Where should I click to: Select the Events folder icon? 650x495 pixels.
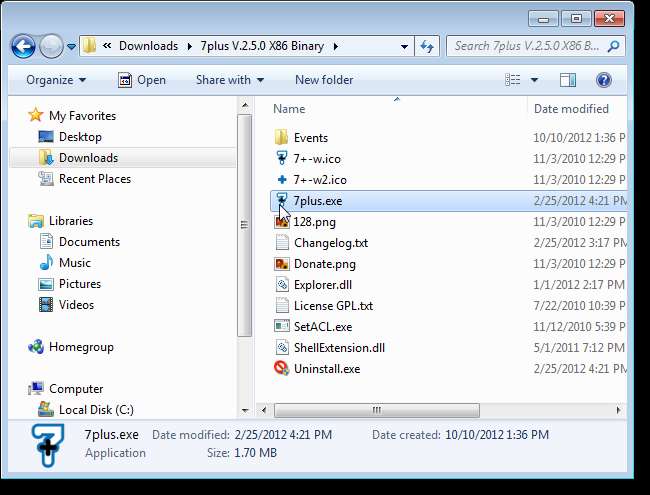pyautogui.click(x=281, y=137)
